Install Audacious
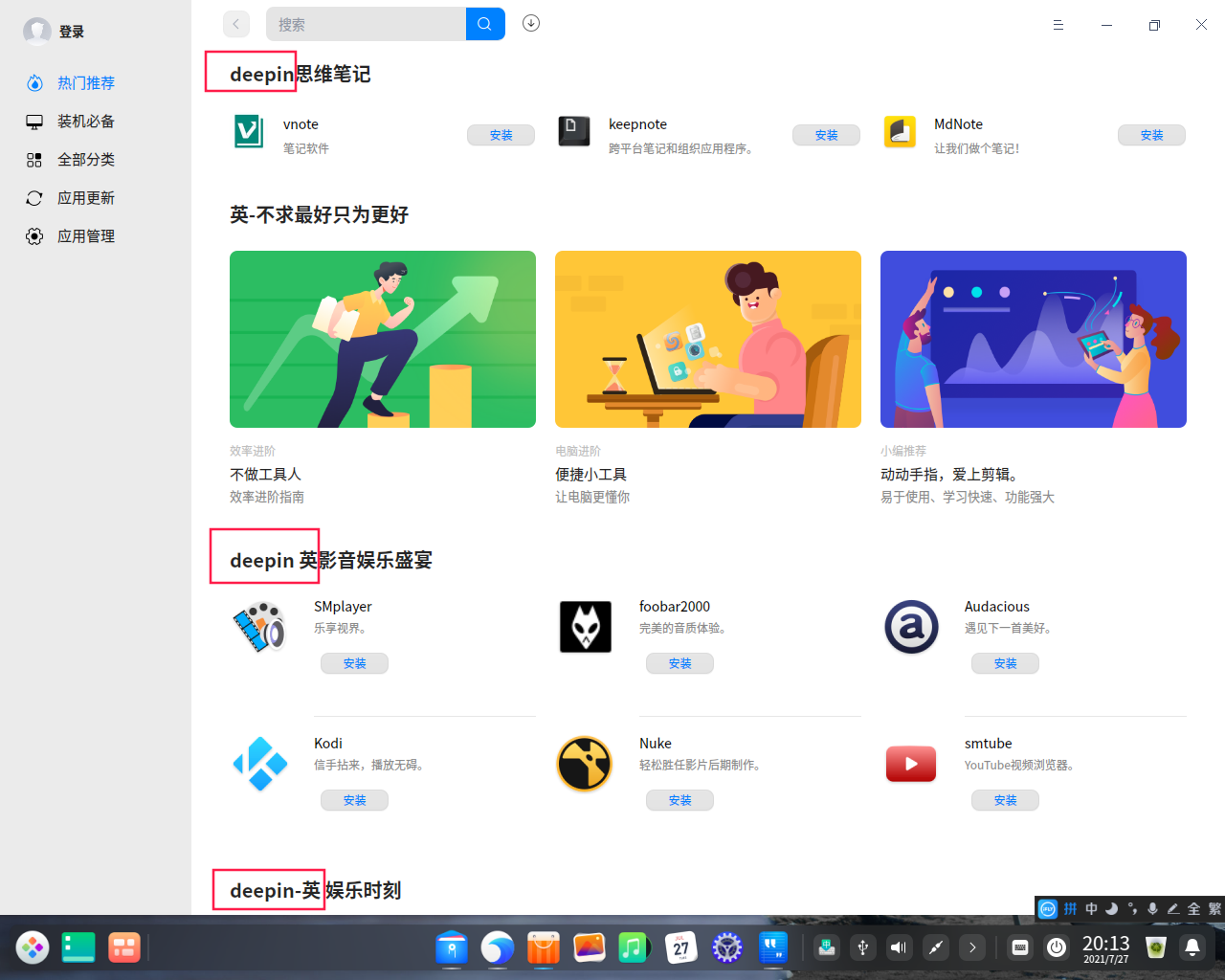This screenshot has height=980, width=1225. click(1005, 664)
